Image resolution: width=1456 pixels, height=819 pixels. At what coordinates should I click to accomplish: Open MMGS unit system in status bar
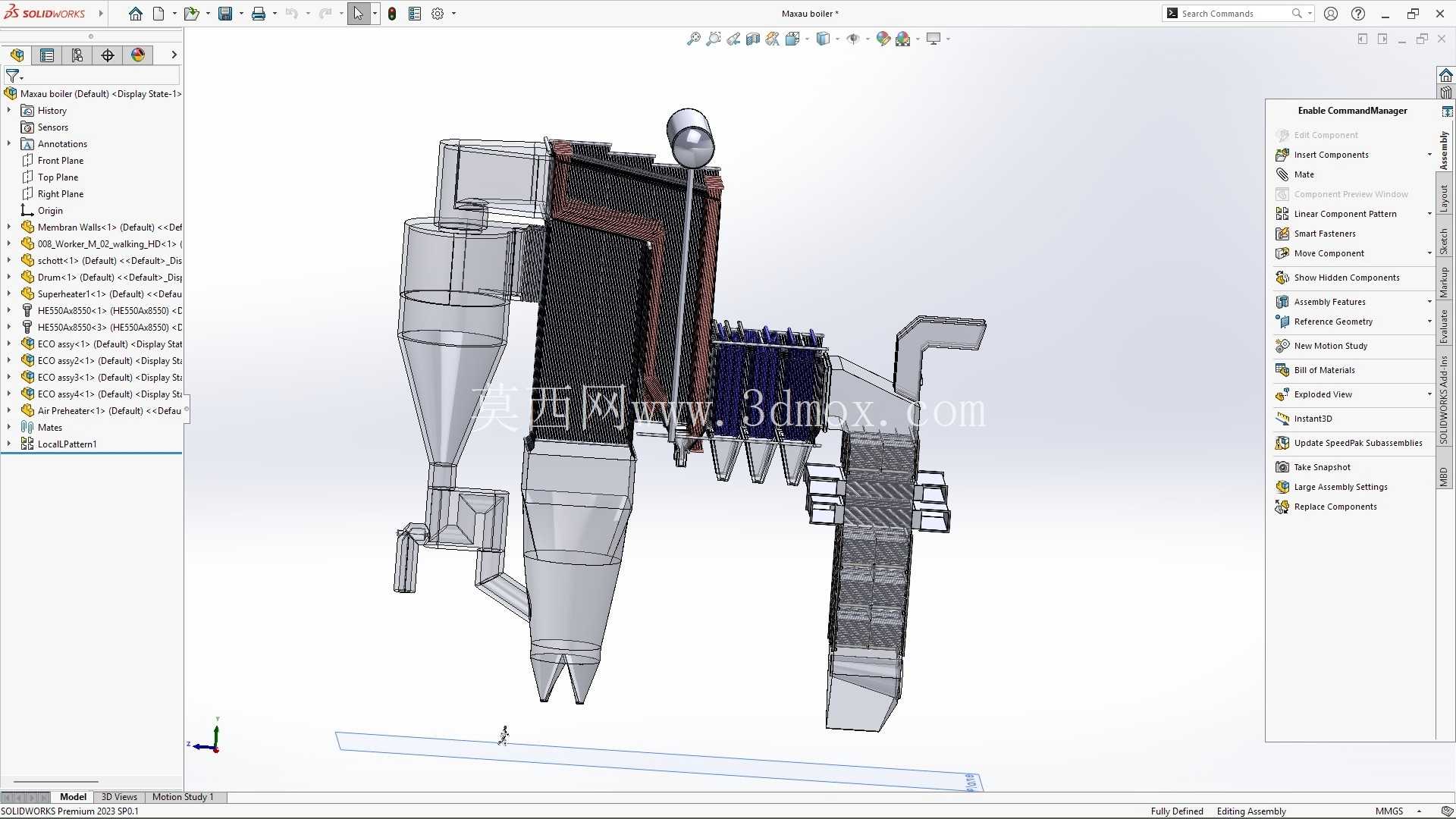[x=1389, y=811]
